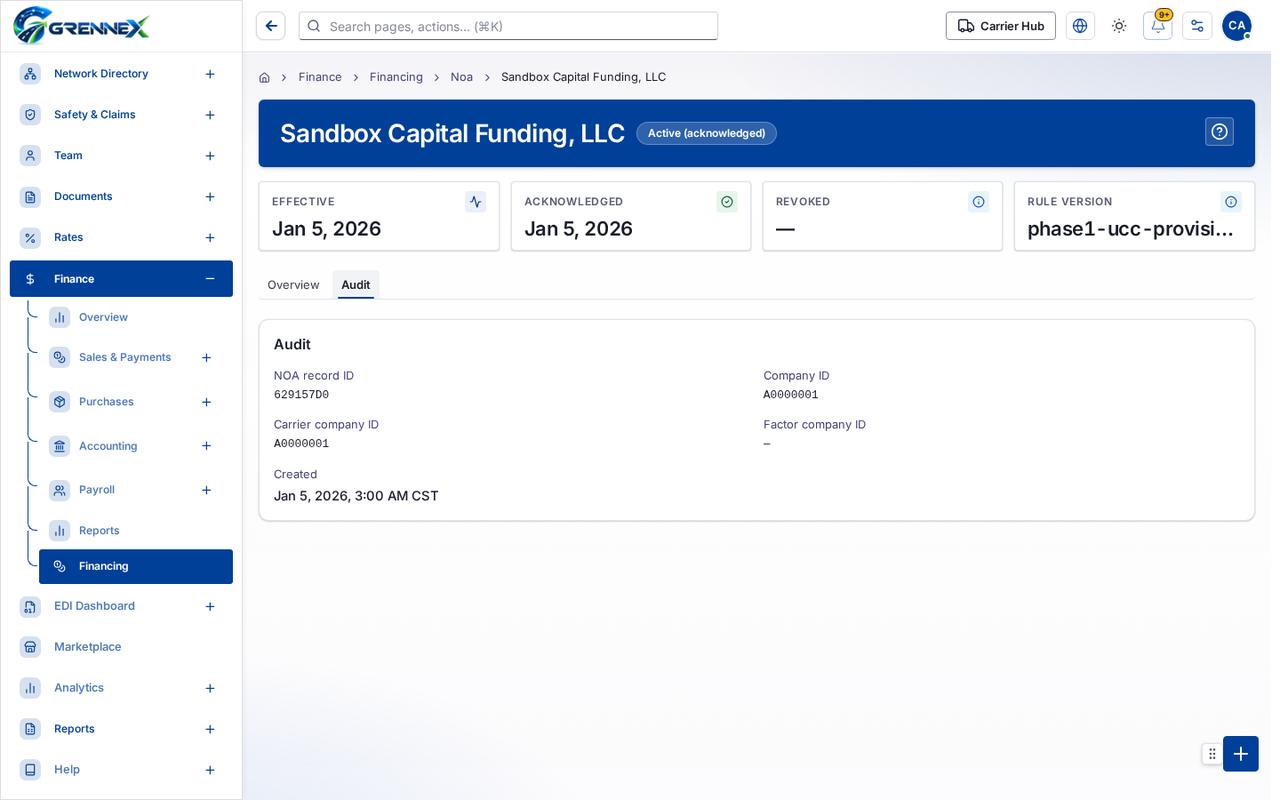Click the help question mark icon in banner
Screen dimensions: 1280x800
click(1219, 132)
